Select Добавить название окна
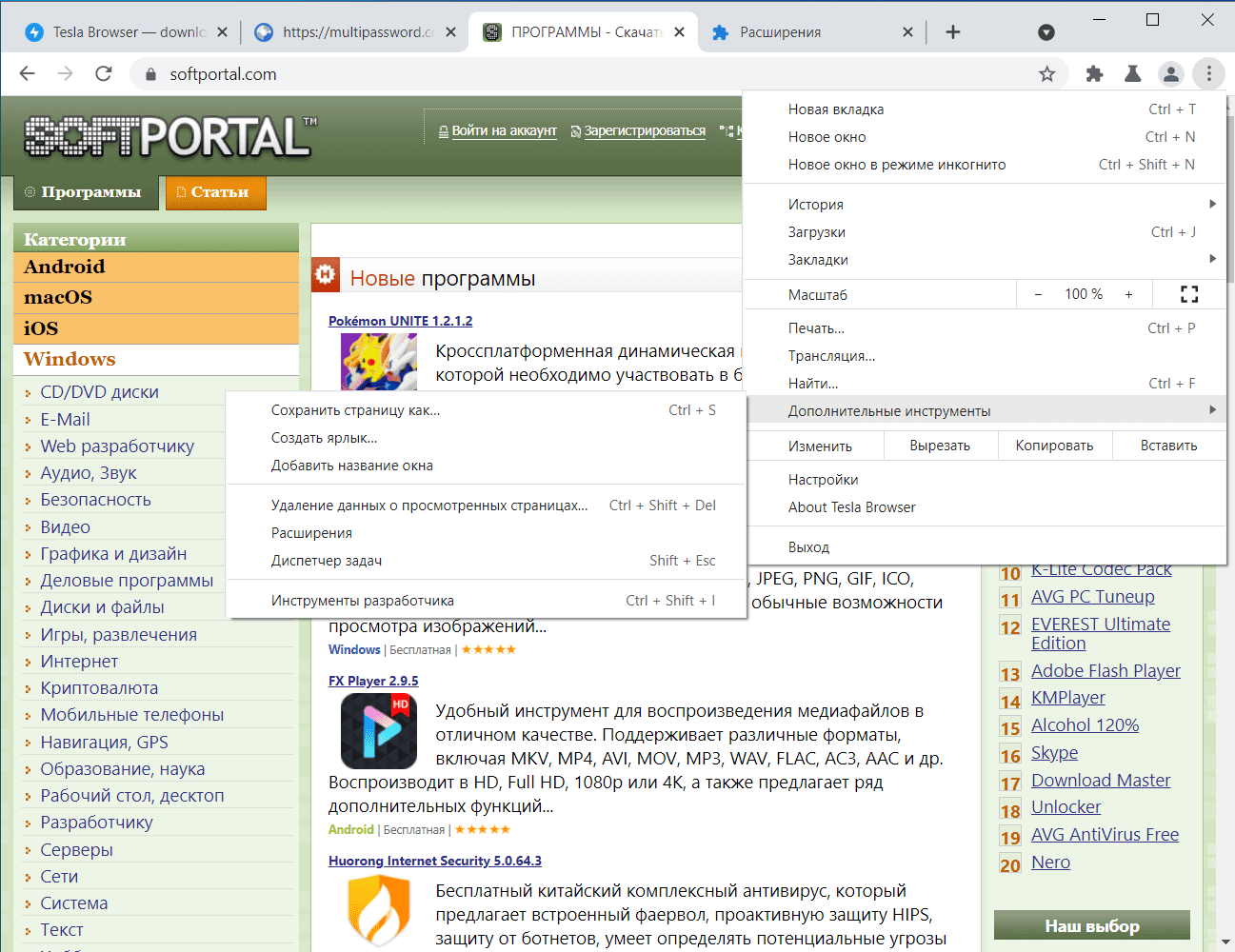This screenshot has height=952, width=1235. tap(486, 465)
